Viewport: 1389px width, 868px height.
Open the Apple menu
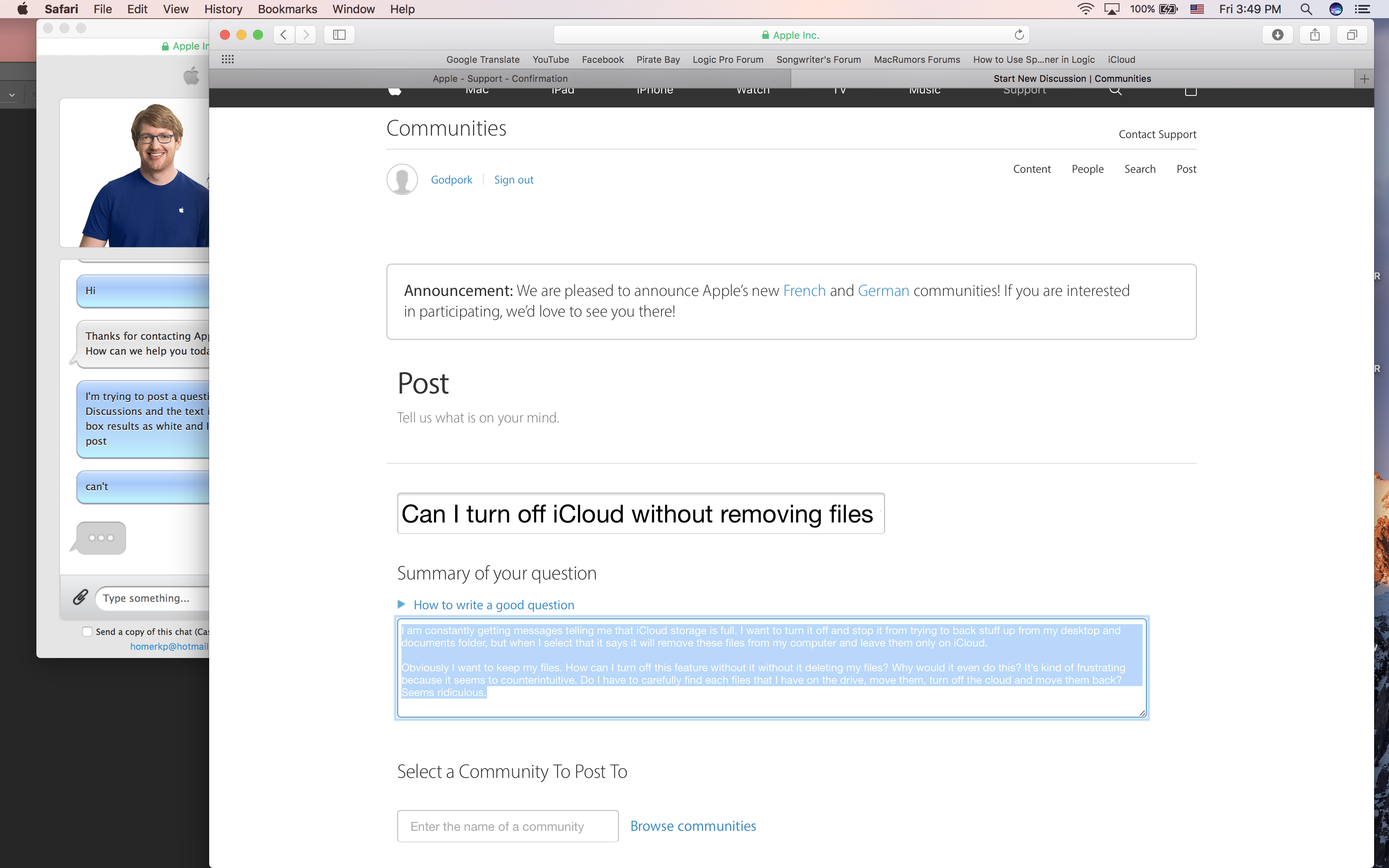tap(22, 9)
